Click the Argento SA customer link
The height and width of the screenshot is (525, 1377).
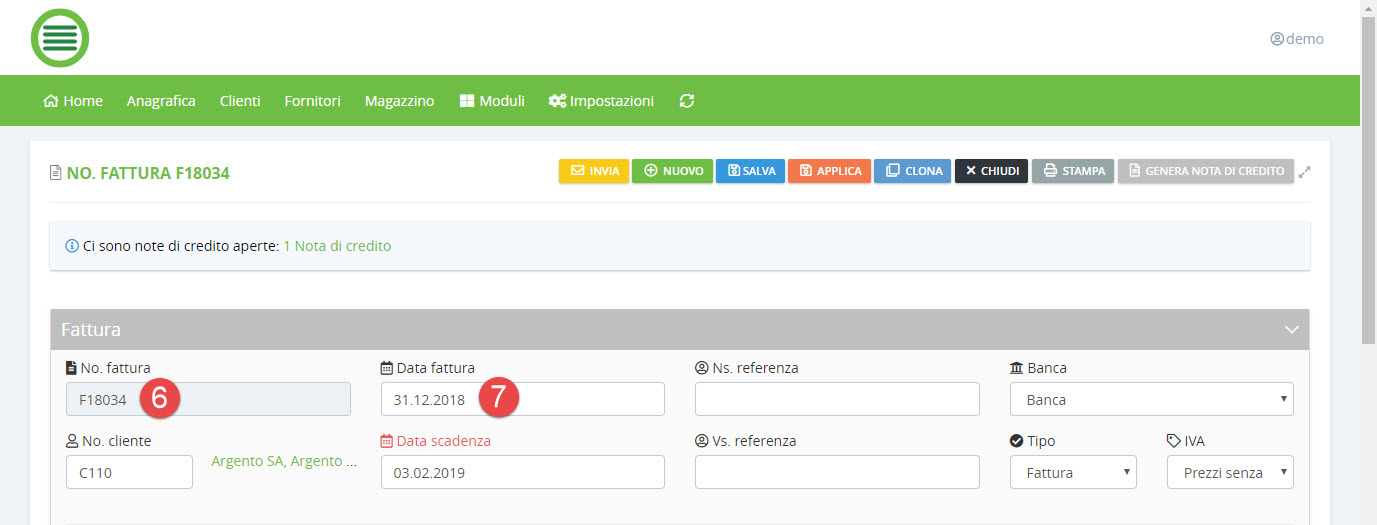pyautogui.click(x=283, y=461)
